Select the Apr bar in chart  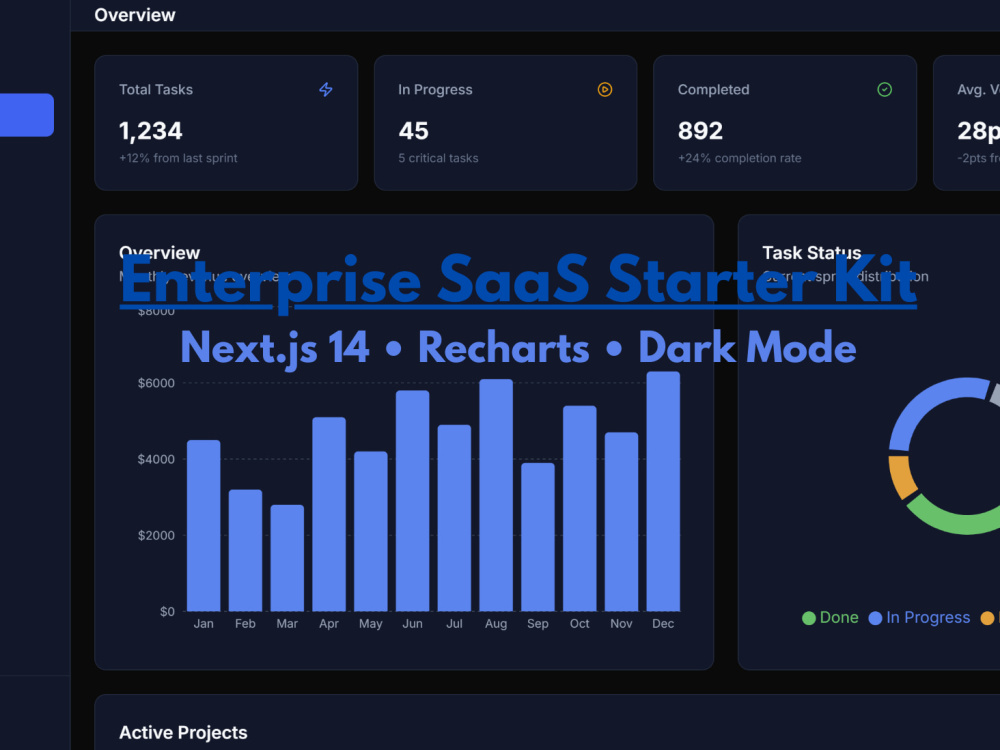pyautogui.click(x=329, y=514)
